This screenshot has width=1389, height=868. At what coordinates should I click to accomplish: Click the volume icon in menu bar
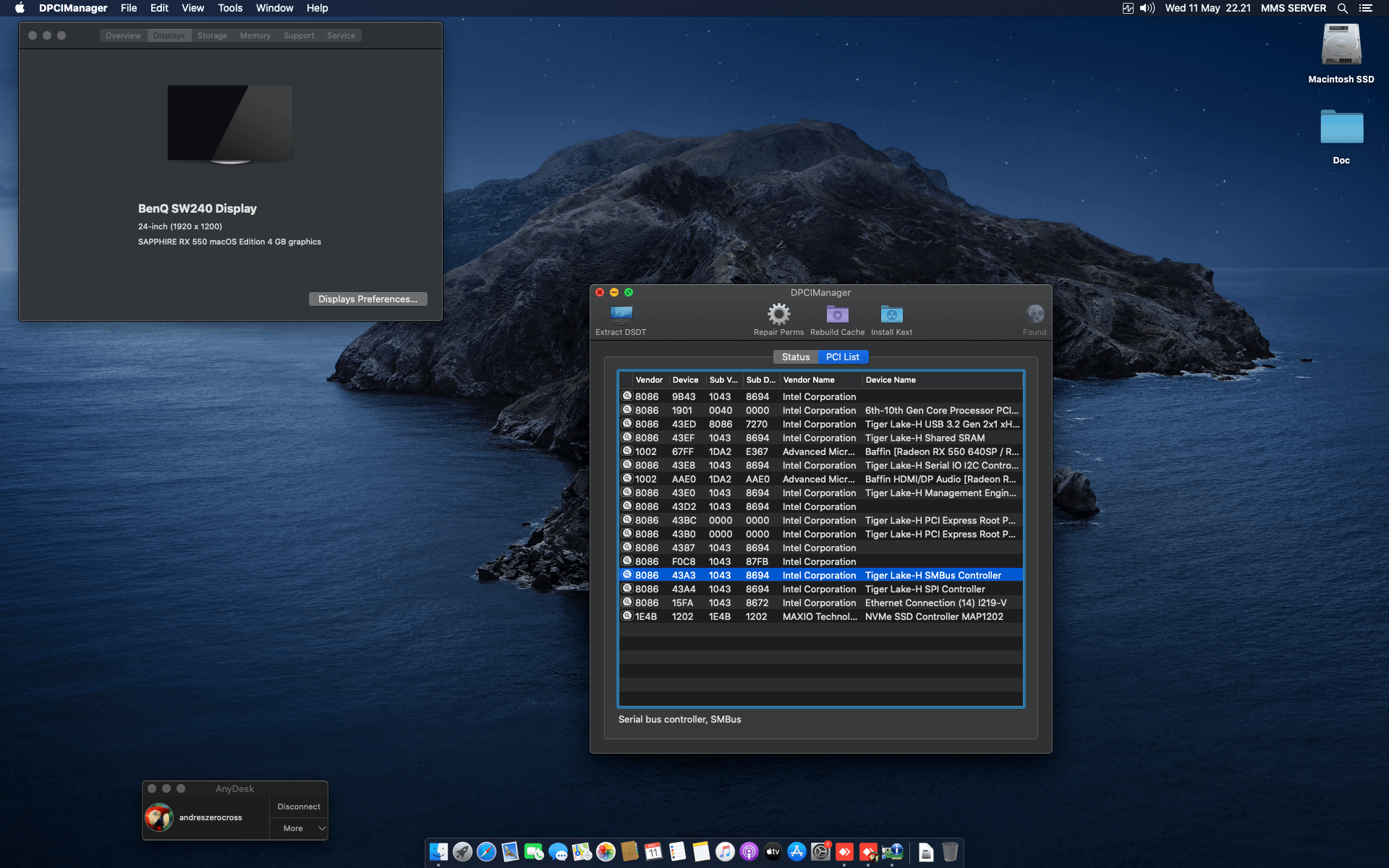(1145, 8)
